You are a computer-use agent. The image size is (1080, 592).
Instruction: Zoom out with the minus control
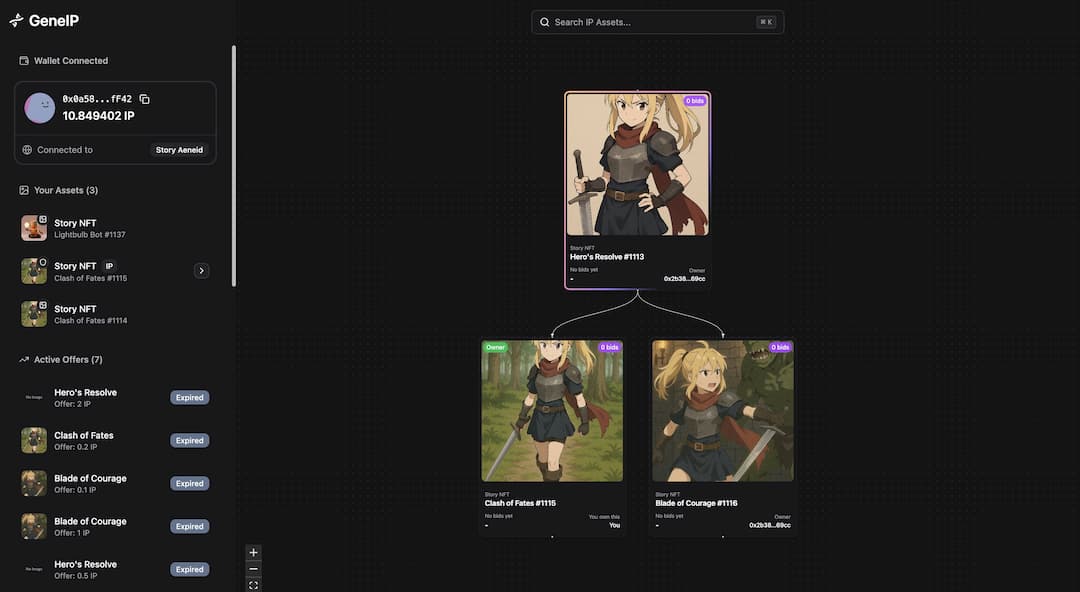coord(253,569)
